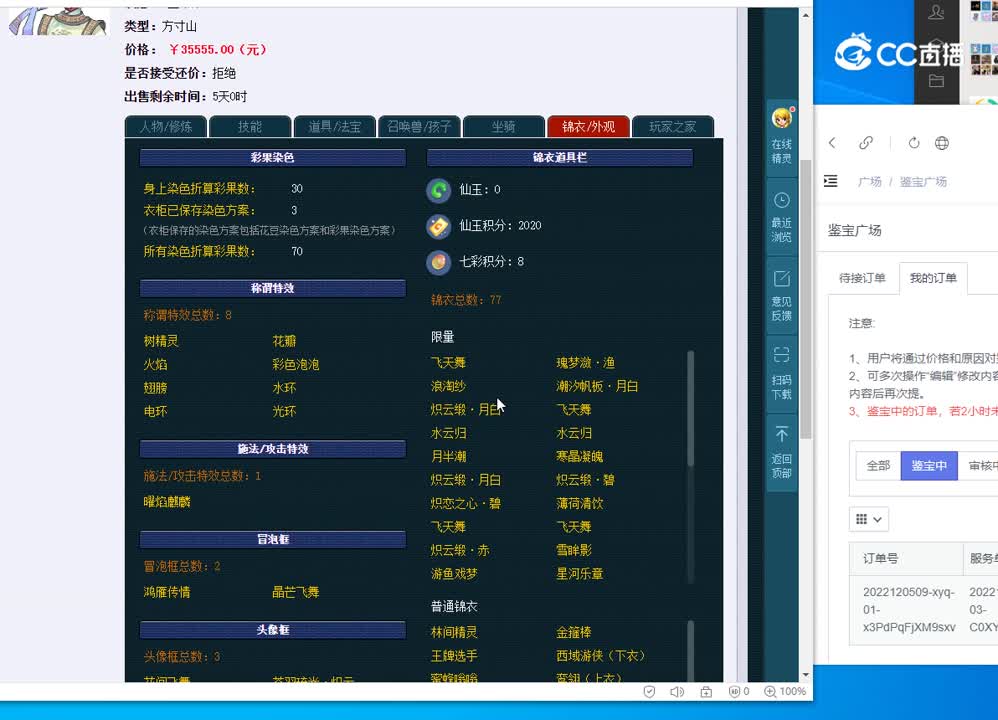Screen dimensions: 998x720
Task: Refresh the right panel page
Action: click(x=914, y=143)
